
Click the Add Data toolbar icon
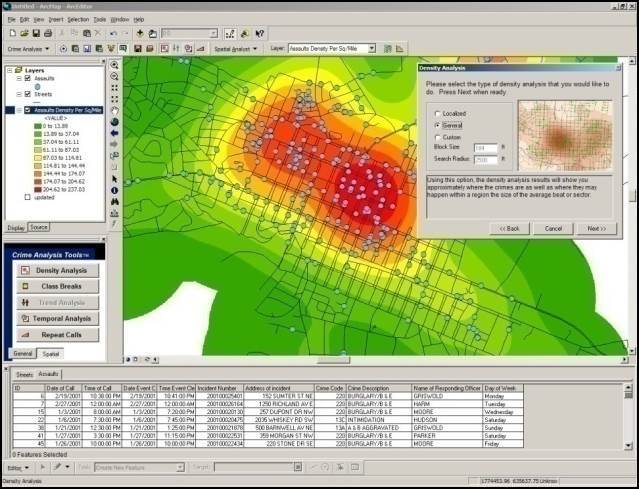[140, 33]
